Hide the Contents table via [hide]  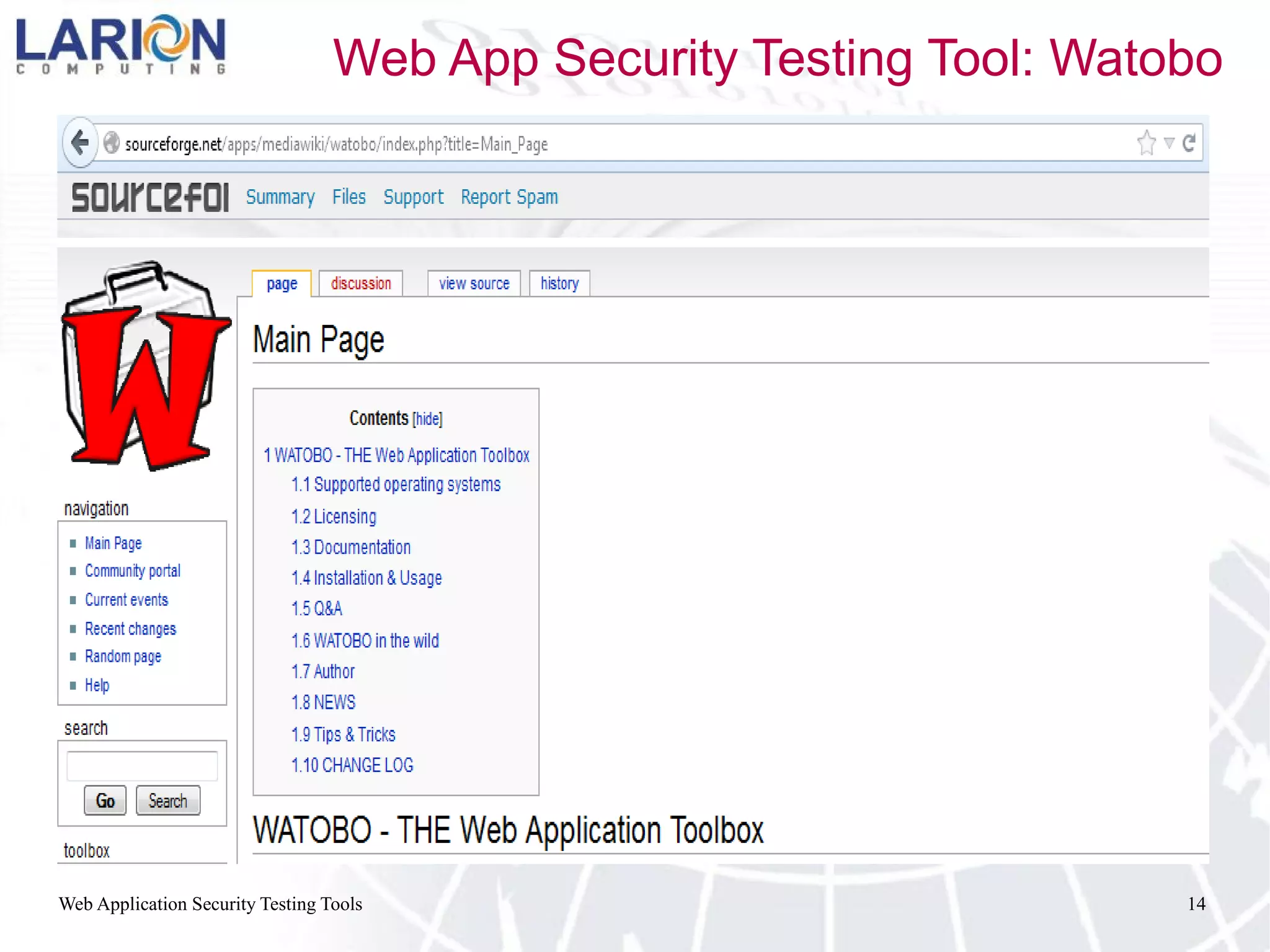pos(427,419)
